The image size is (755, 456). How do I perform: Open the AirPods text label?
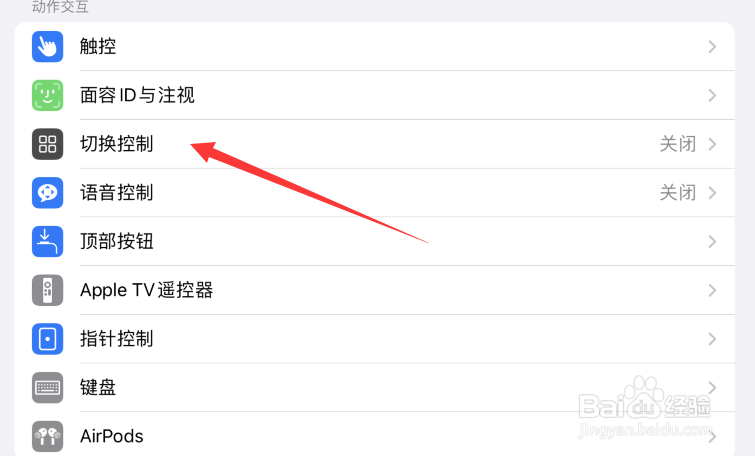point(112,436)
